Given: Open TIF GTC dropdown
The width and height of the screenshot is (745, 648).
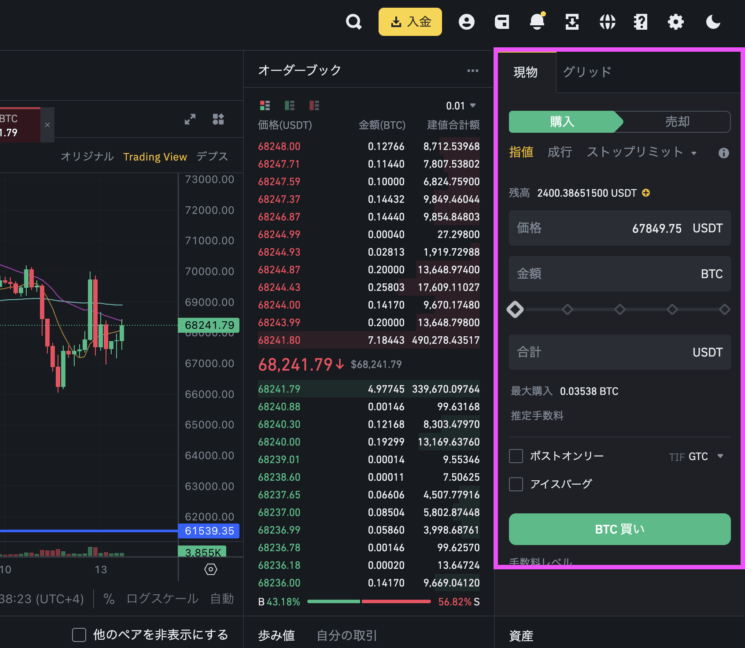Looking at the screenshot, I should click(x=704, y=456).
